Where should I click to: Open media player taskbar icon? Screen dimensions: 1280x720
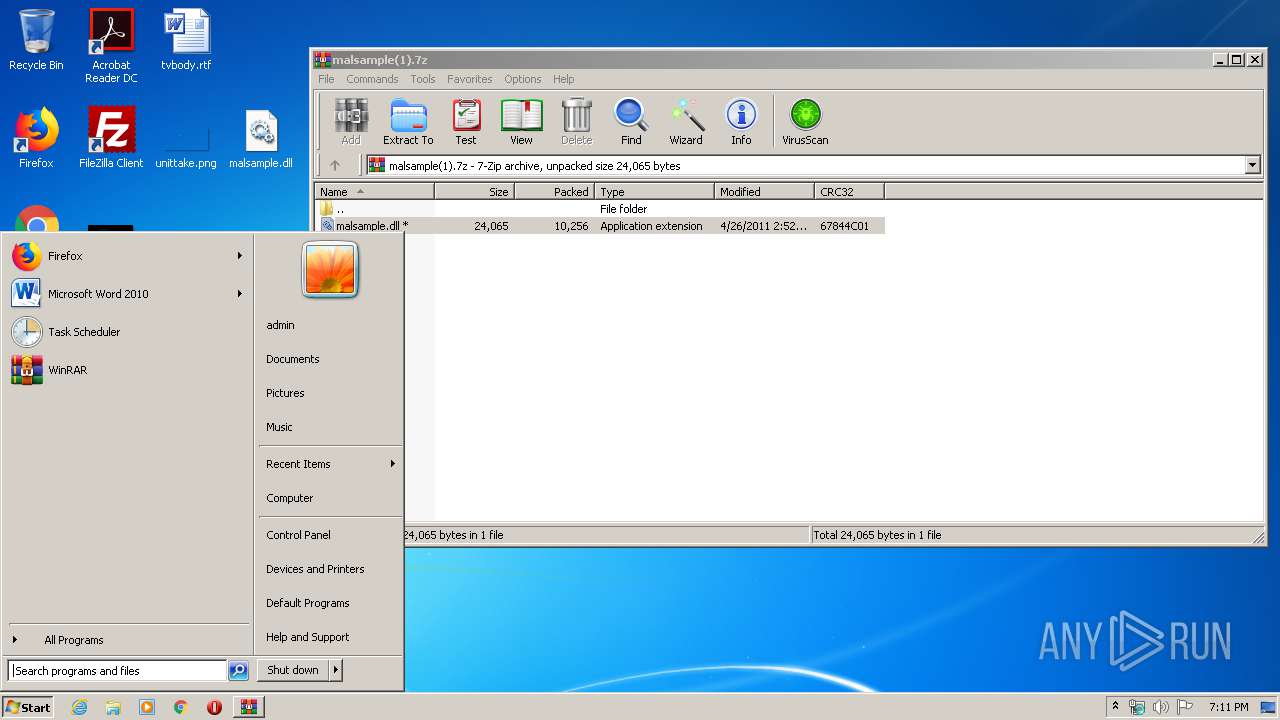point(147,707)
